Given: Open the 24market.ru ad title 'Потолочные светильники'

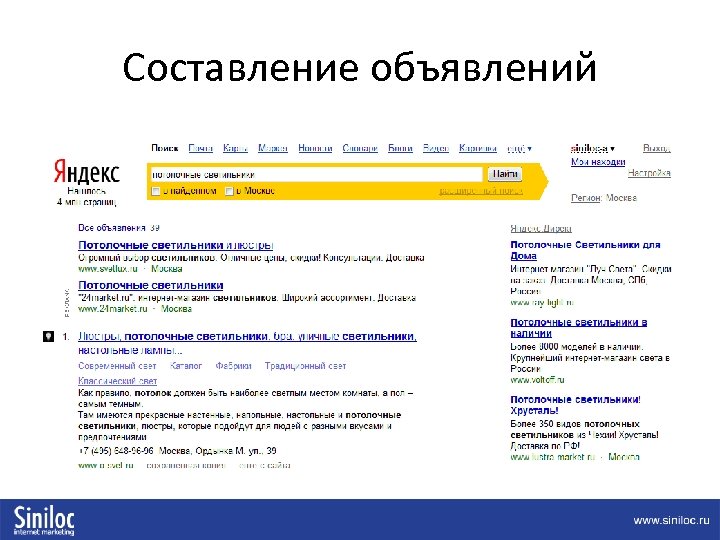Looking at the screenshot, I should [x=151, y=286].
